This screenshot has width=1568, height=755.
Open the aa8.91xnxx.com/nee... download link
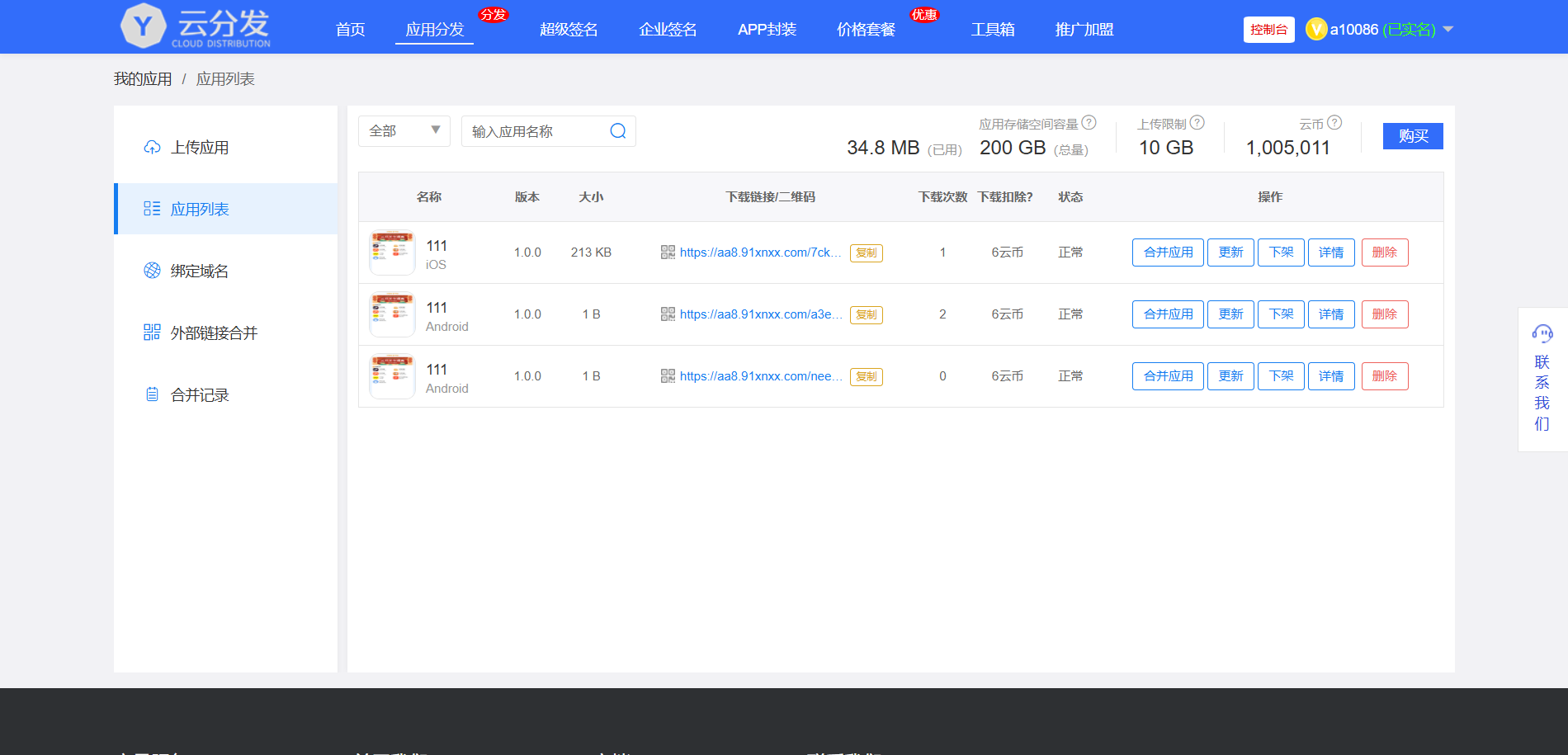pyautogui.click(x=760, y=376)
